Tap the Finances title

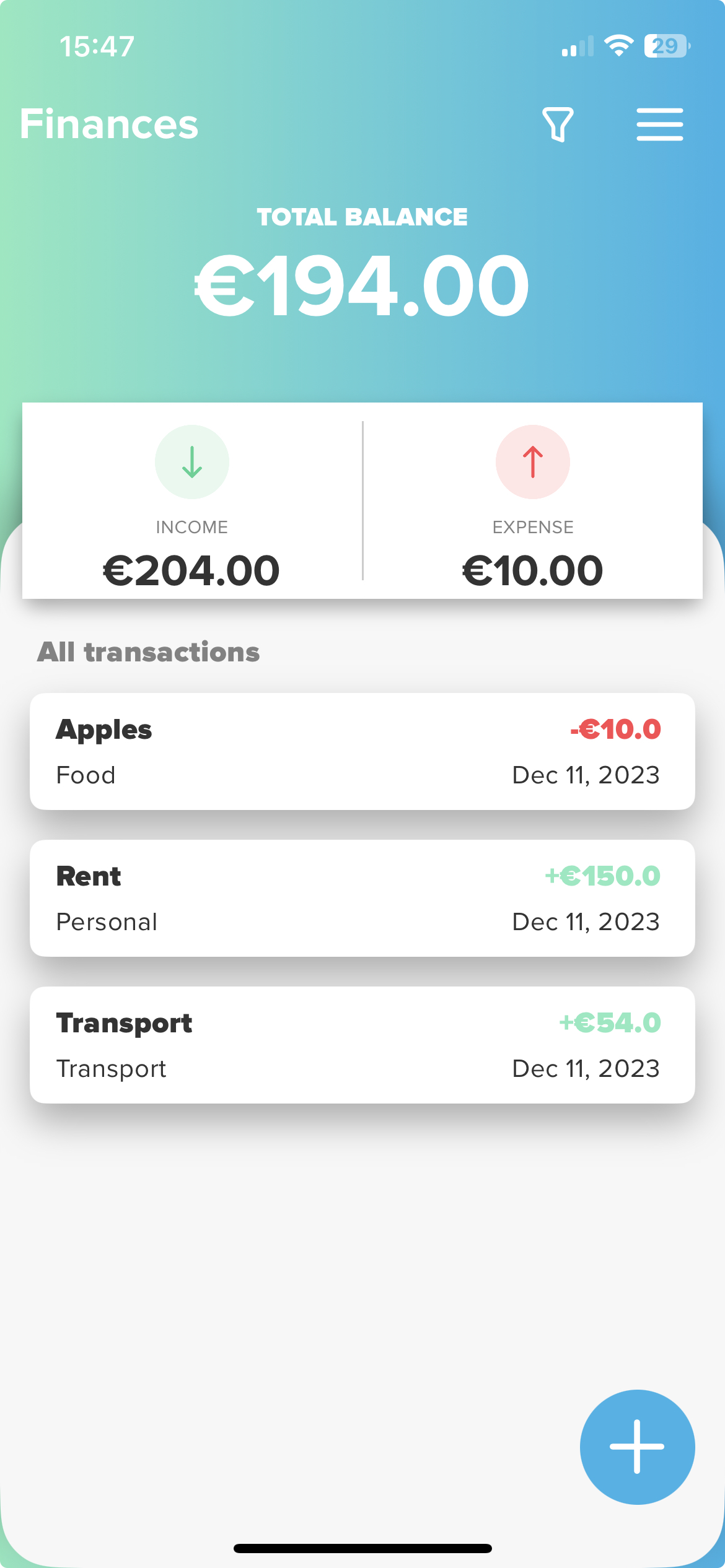point(109,124)
